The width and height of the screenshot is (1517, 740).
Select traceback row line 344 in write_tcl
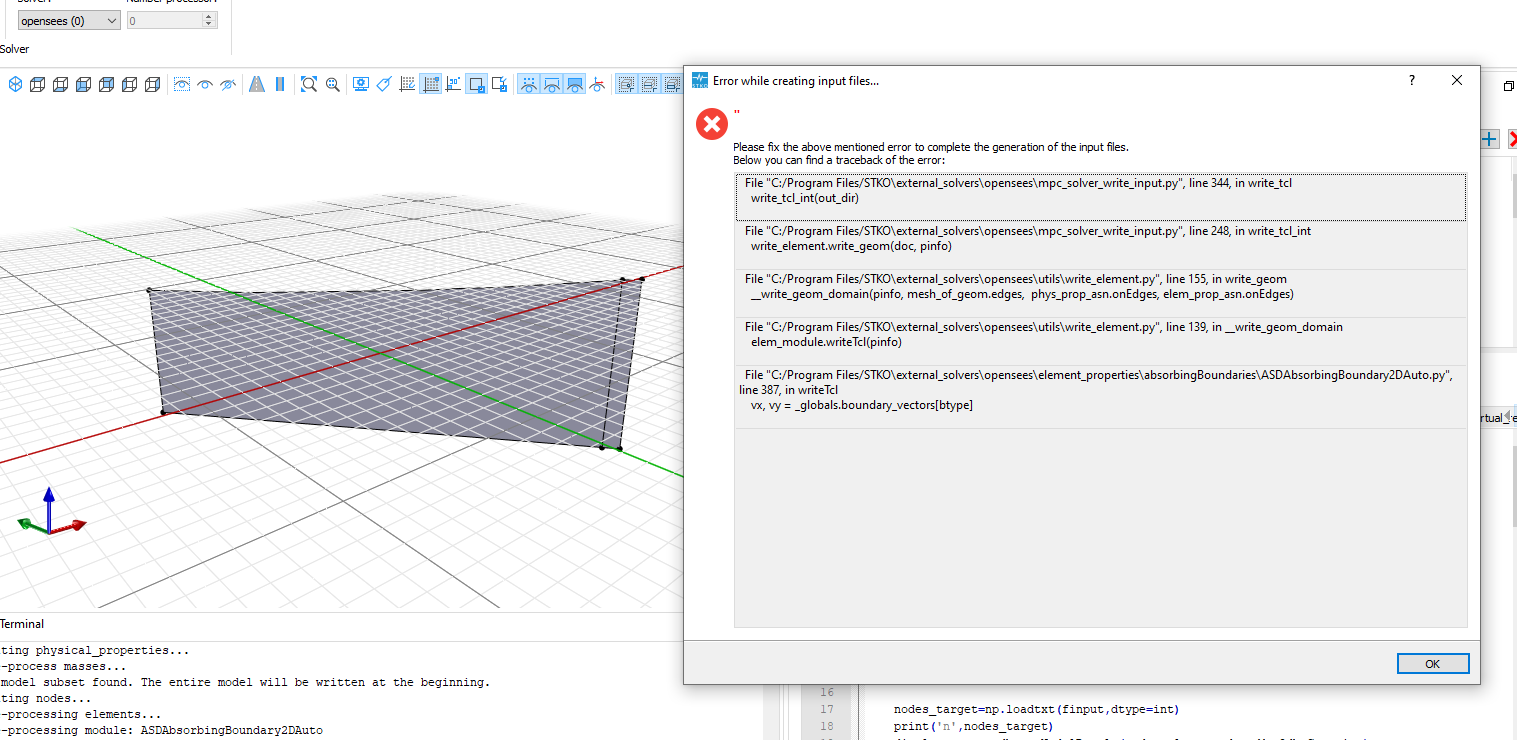(x=1100, y=197)
